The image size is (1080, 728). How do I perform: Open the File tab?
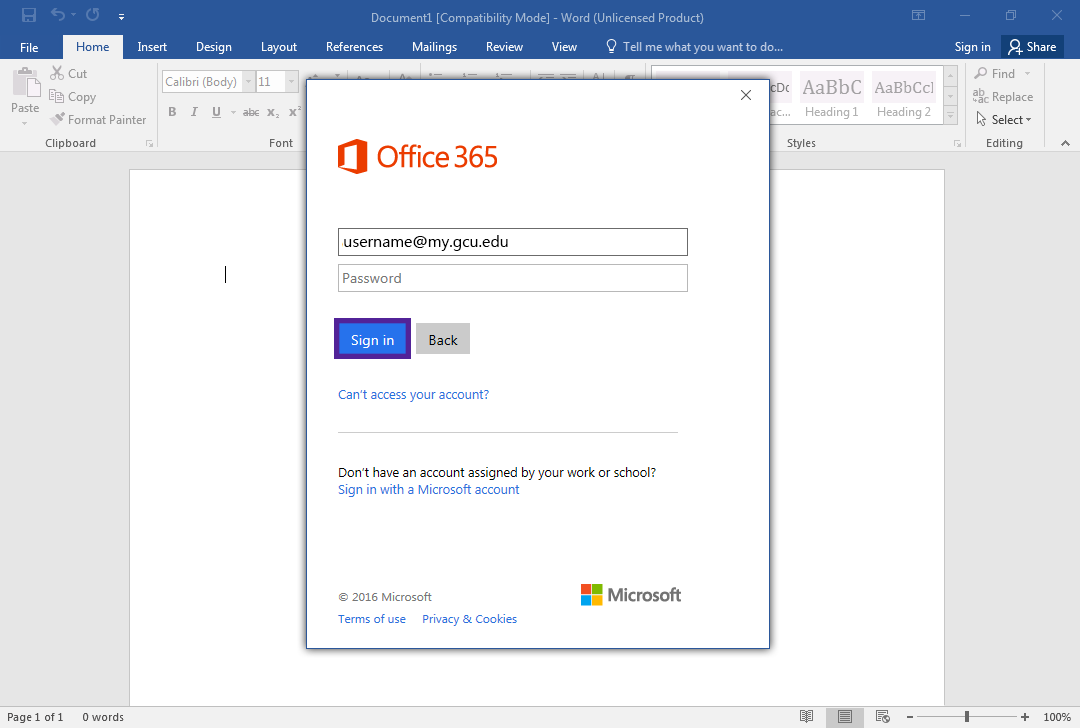pyautogui.click(x=29, y=47)
